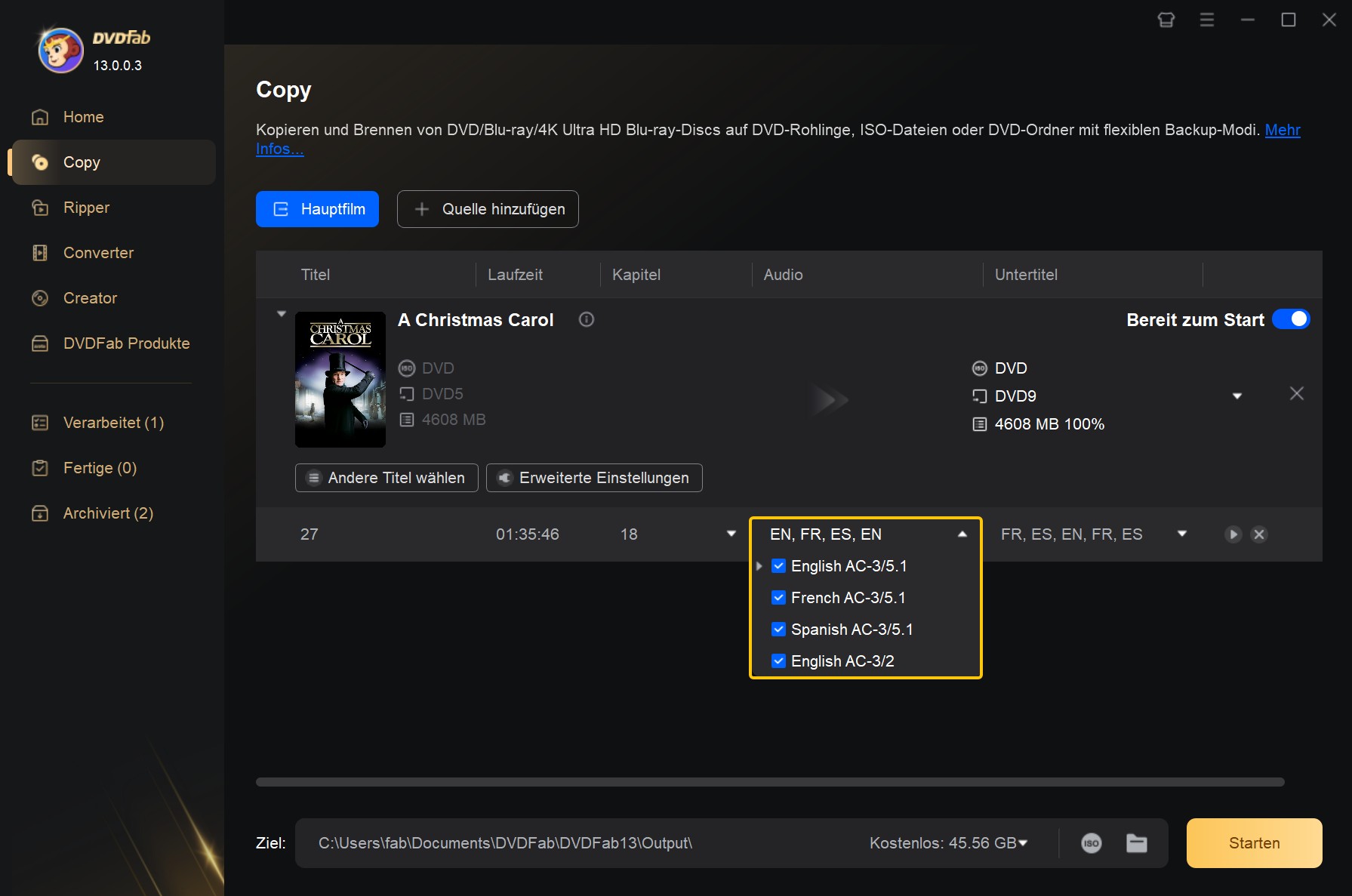The width and height of the screenshot is (1352, 896).
Task: Expand English AC-3/5.1 row arrow
Action: pyautogui.click(x=759, y=566)
